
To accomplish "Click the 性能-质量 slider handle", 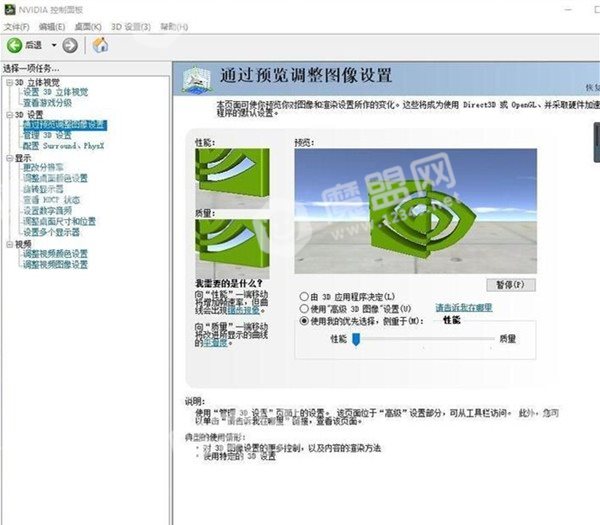I will 356,339.
